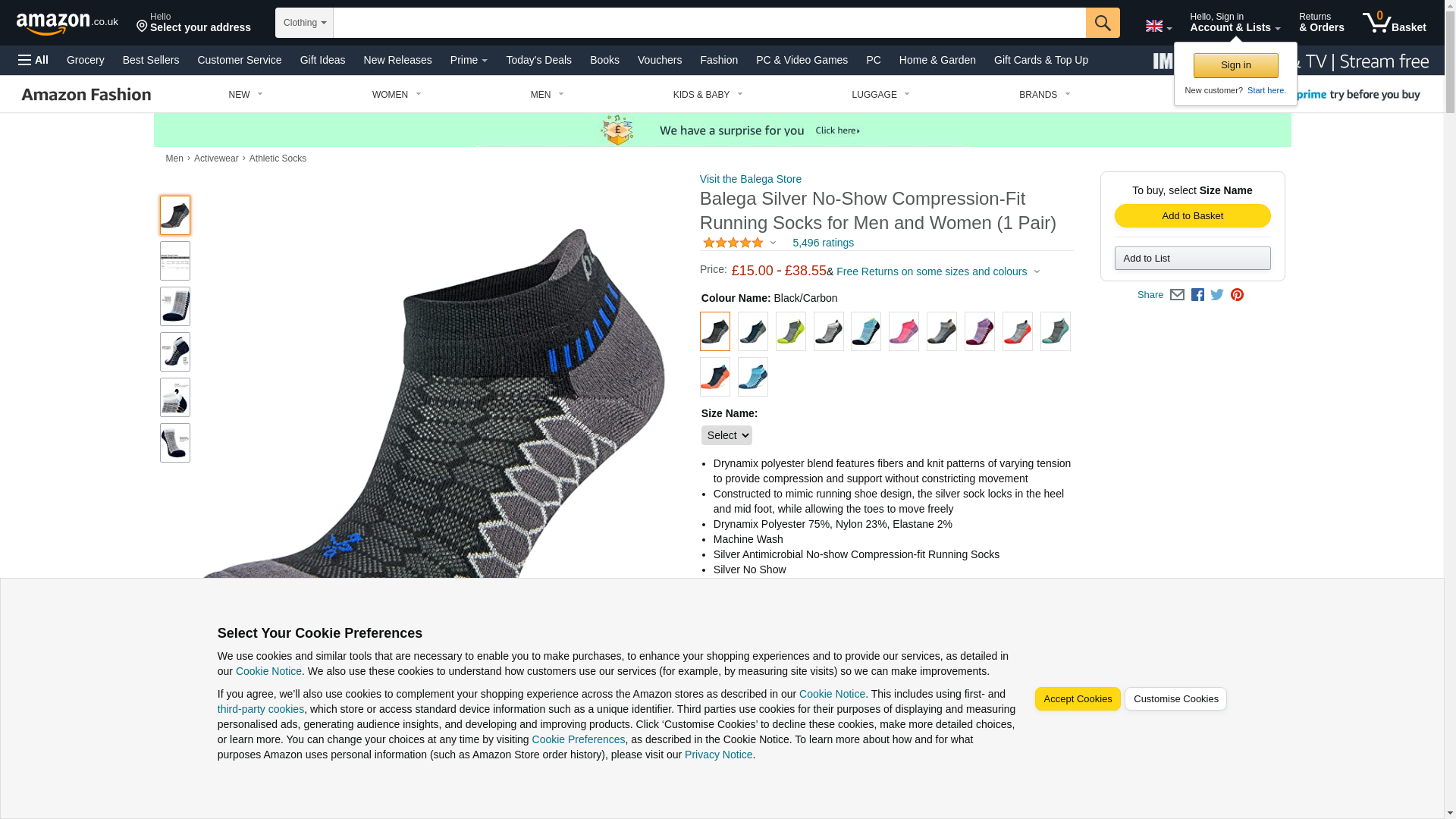Share product on Twitter icon
Viewport: 1456px width, 819px height.
coord(1217,295)
